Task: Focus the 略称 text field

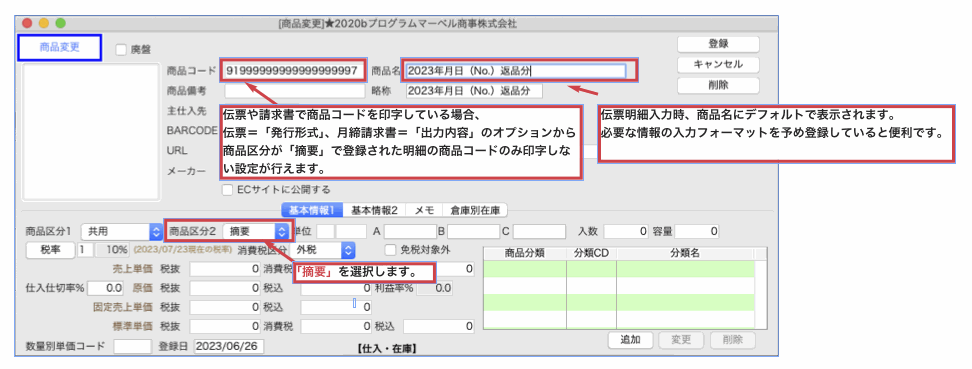Action: point(474,91)
